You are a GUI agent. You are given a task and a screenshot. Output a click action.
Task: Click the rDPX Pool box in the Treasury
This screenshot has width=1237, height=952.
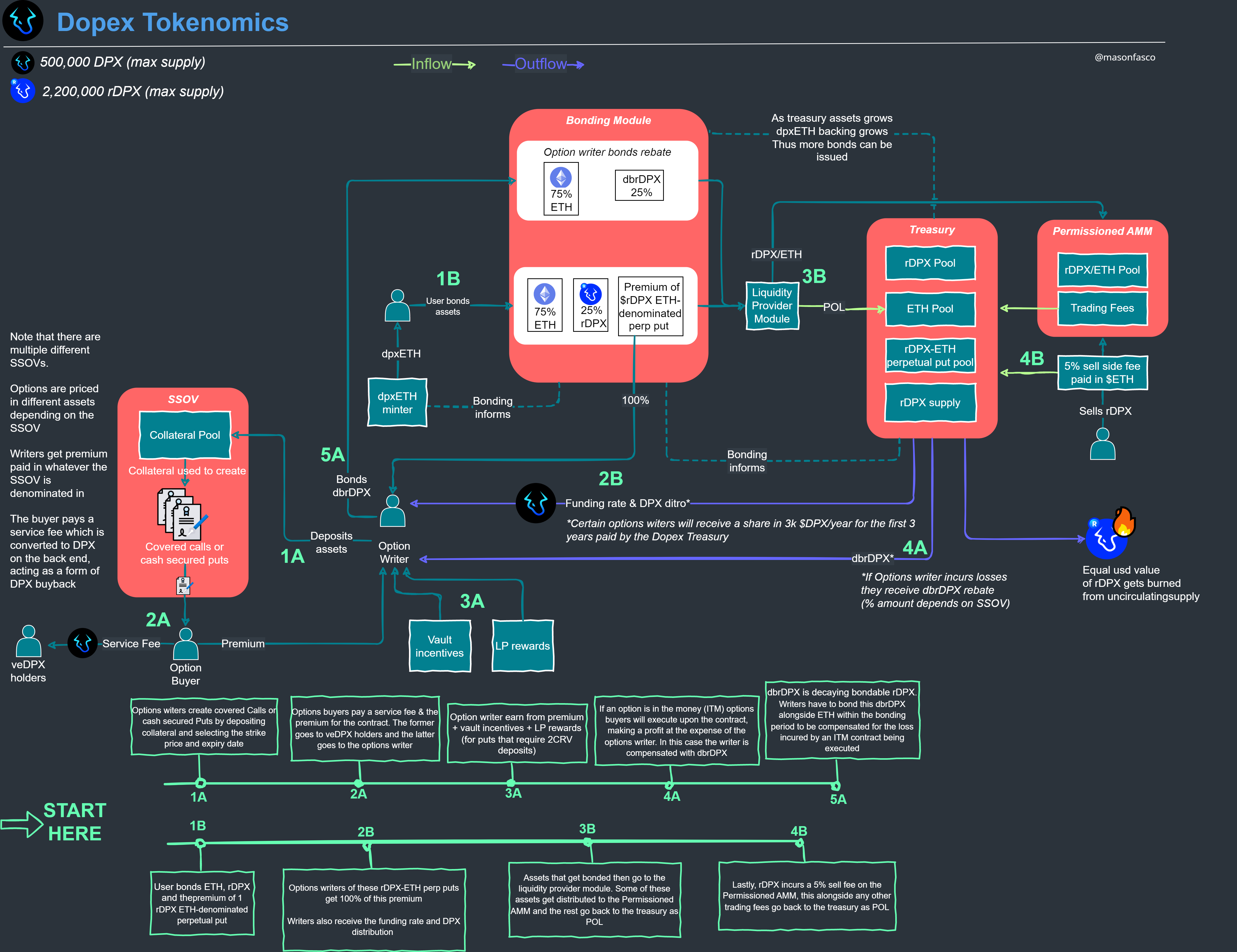click(x=930, y=263)
